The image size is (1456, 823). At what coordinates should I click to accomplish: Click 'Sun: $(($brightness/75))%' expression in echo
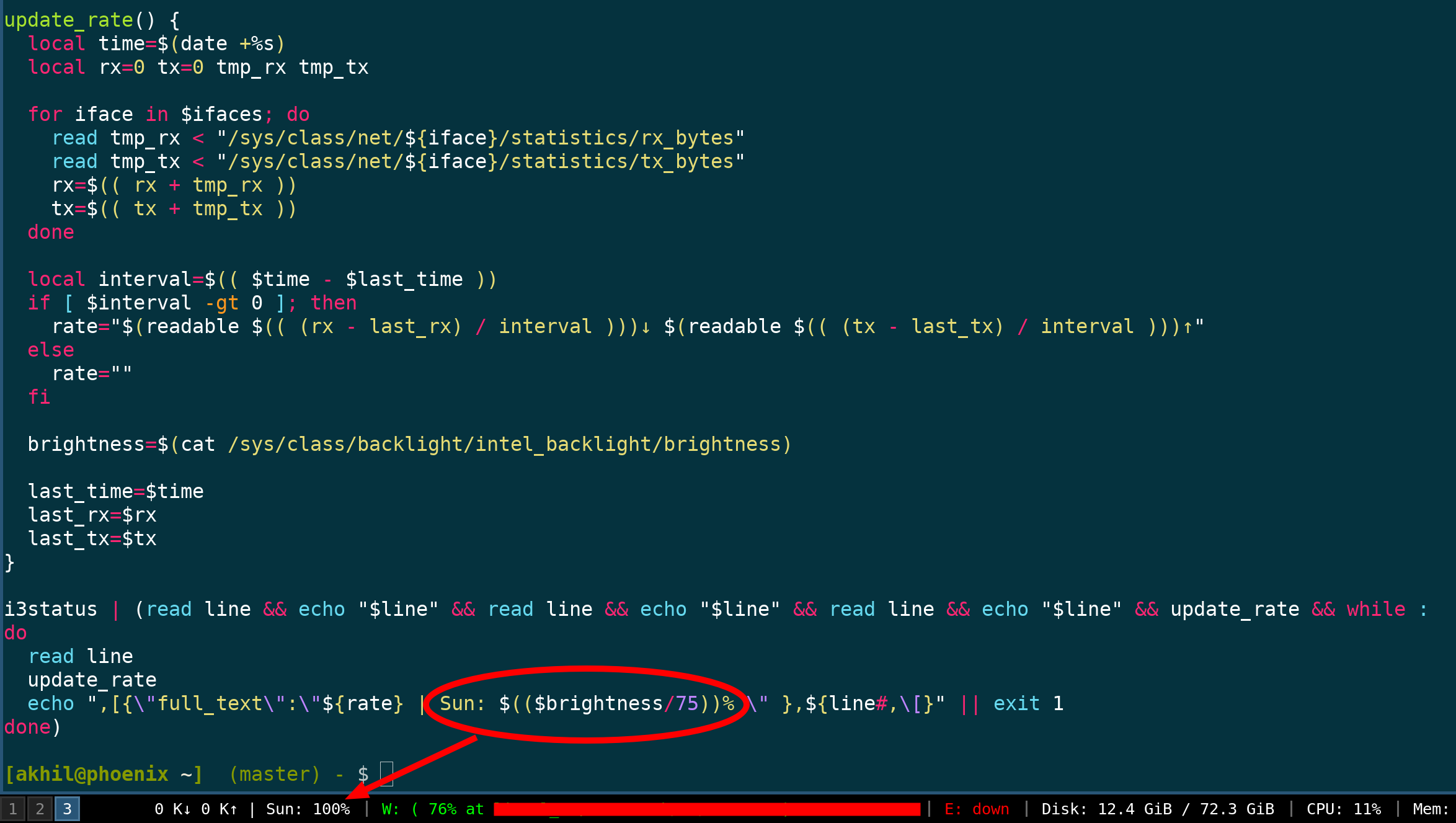point(587,703)
